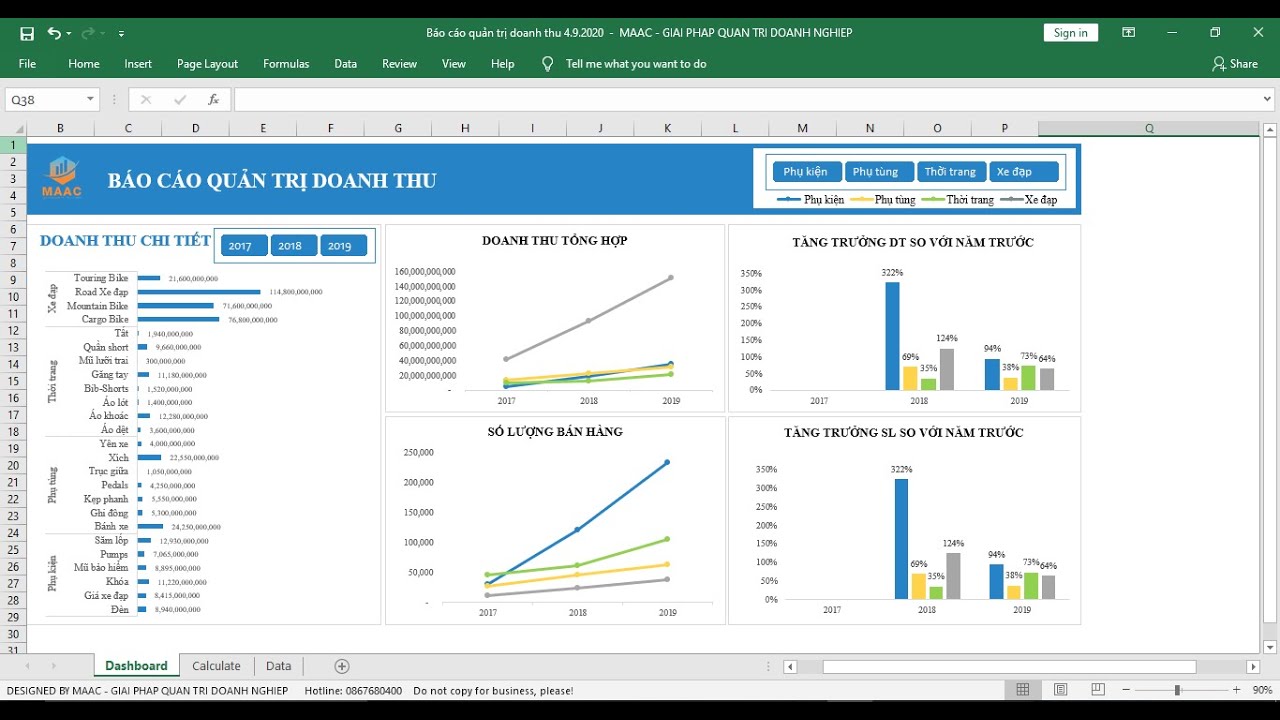Toggle the 2018 year slicer button

pos(293,246)
